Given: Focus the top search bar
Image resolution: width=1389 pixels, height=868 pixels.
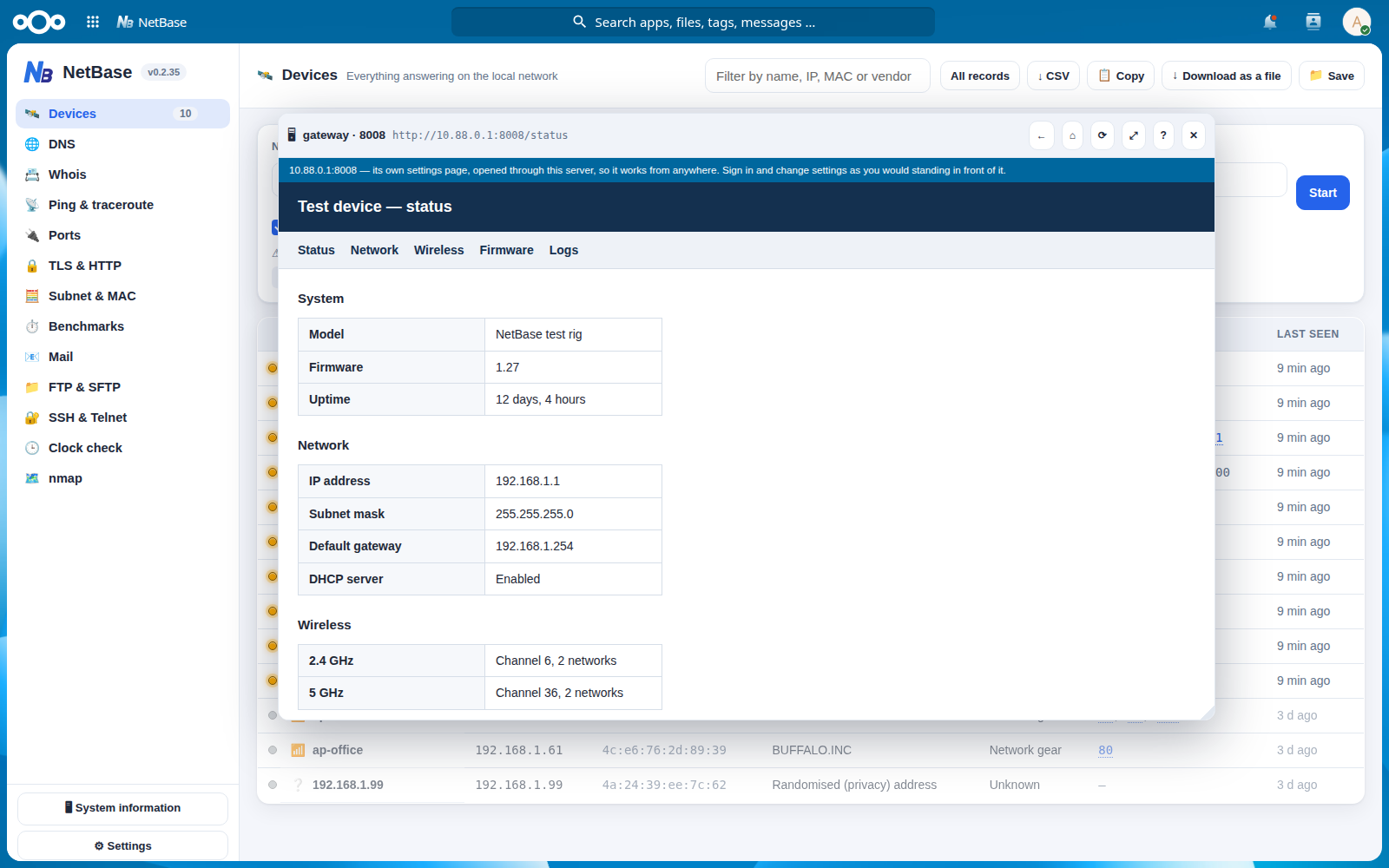Looking at the screenshot, I should 693,22.
